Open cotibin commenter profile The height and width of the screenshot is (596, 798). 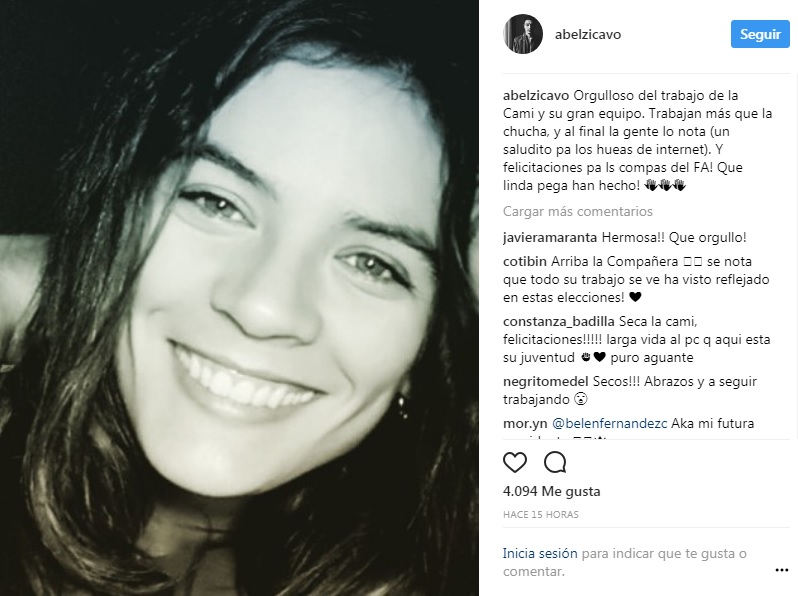(x=525, y=262)
